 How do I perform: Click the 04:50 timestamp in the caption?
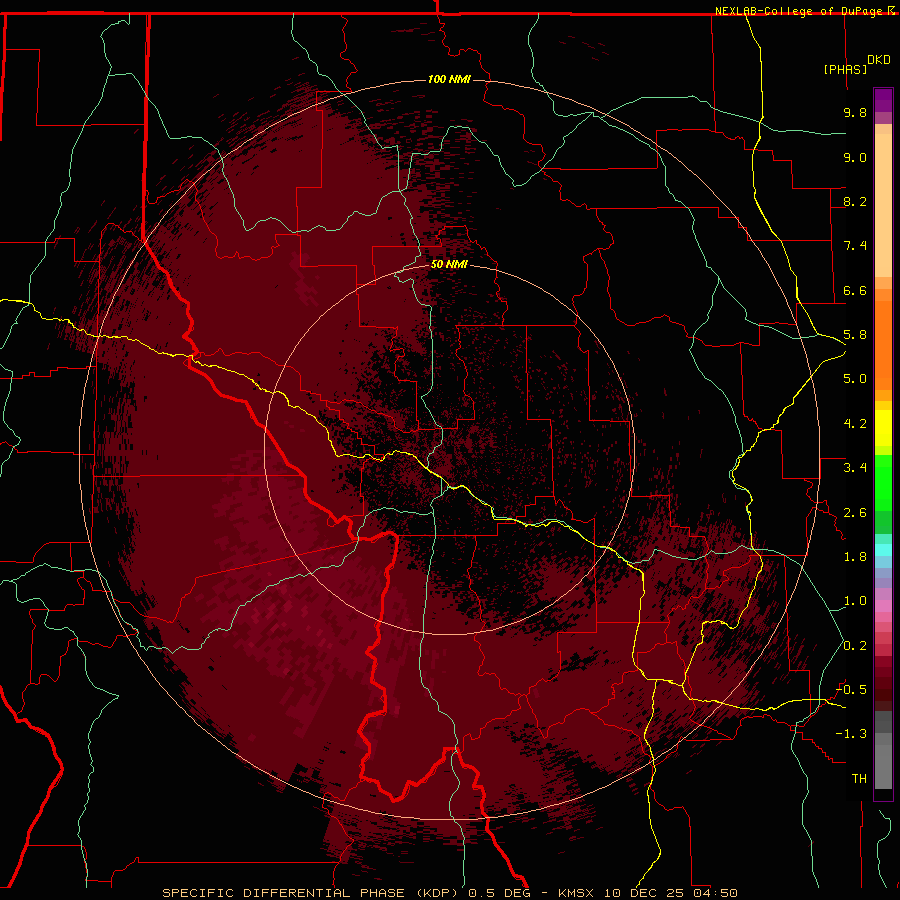[x=715, y=893]
